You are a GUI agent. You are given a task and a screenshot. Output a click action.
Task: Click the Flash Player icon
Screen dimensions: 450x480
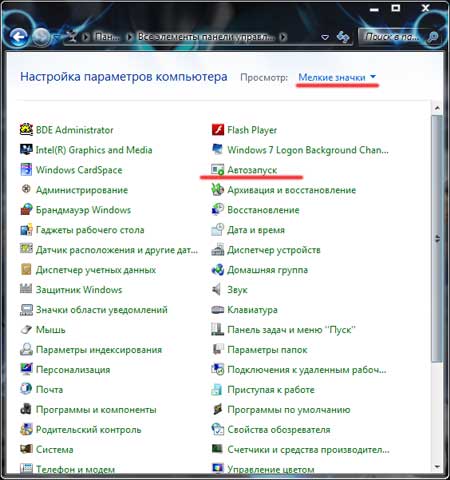218,130
